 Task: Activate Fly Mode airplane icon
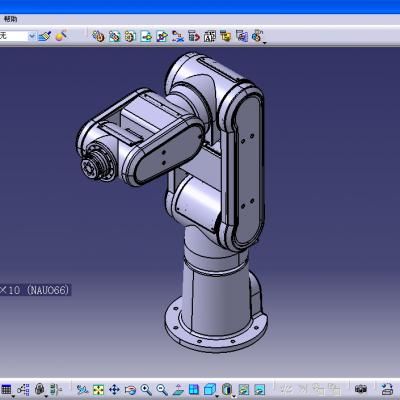tap(82, 389)
